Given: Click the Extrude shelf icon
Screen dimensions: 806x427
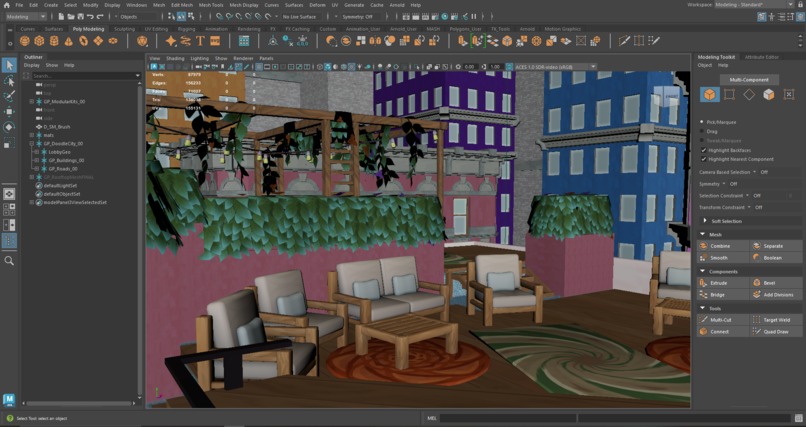Looking at the screenshot, I should (463, 41).
